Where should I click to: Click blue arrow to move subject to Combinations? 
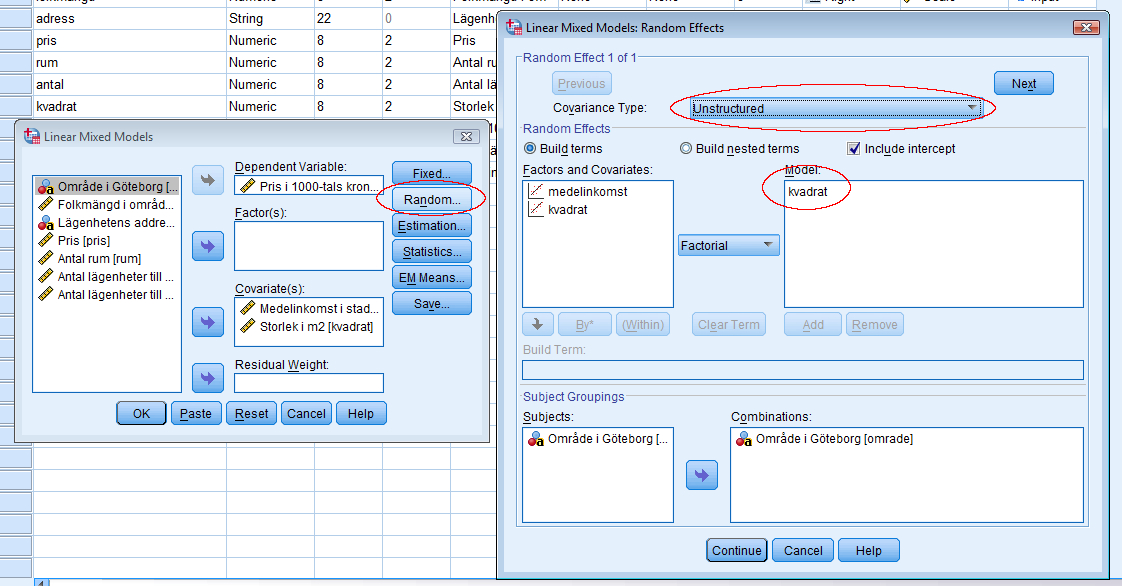702,476
